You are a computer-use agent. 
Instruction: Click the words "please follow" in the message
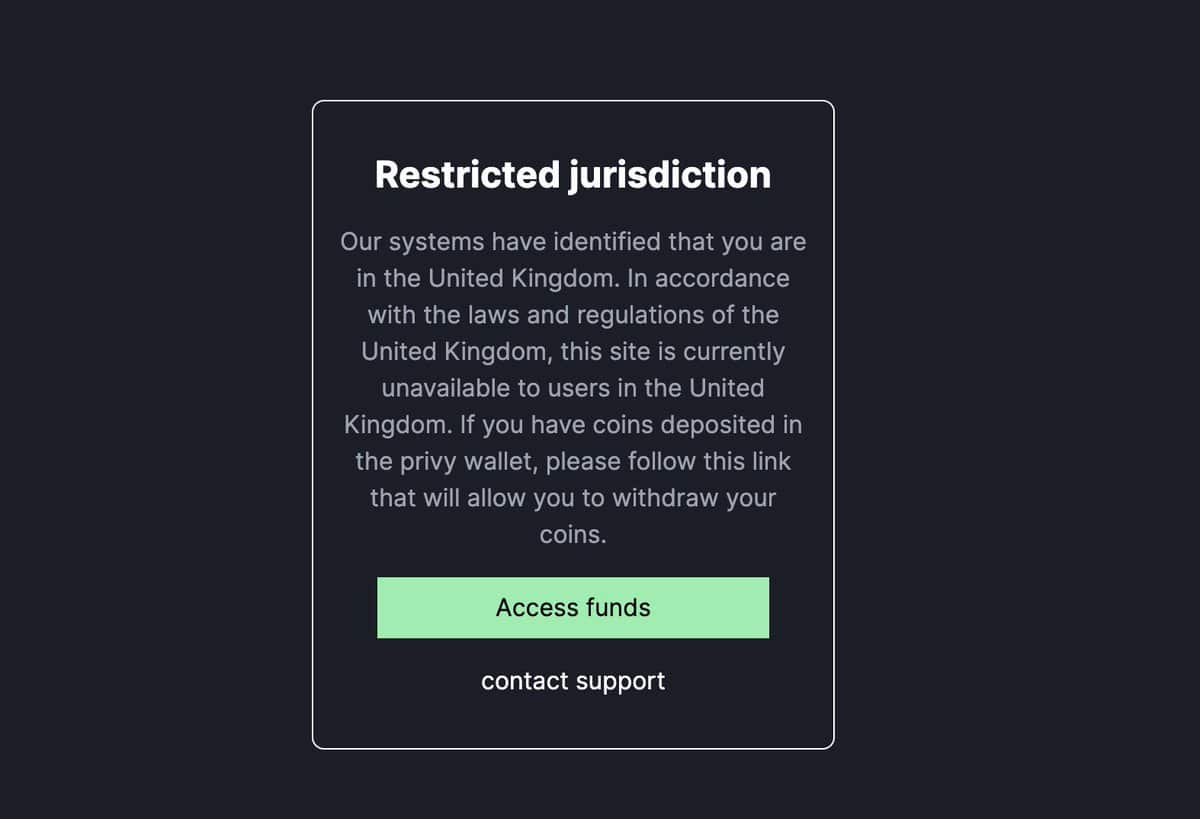coord(618,462)
